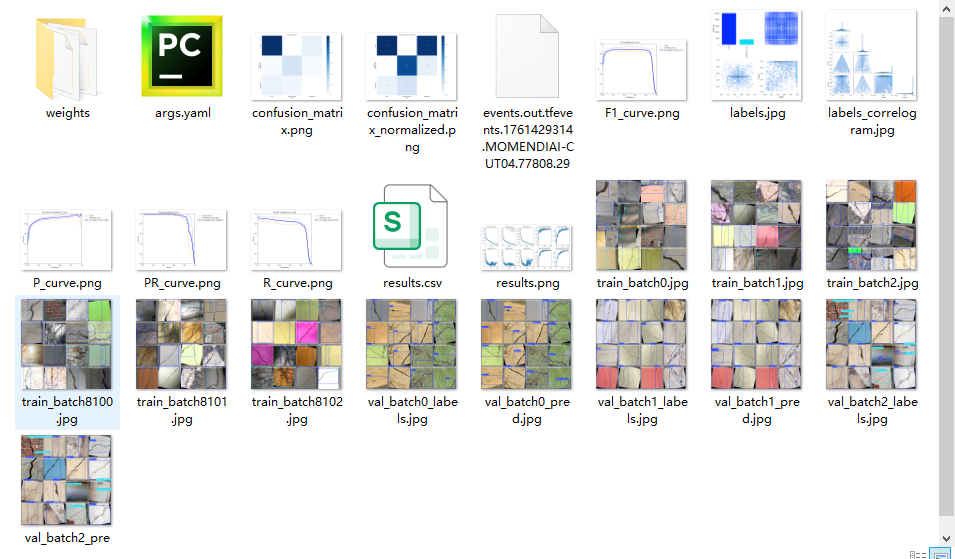Switch to large icons view
This screenshot has width=955, height=559.
(x=939, y=554)
